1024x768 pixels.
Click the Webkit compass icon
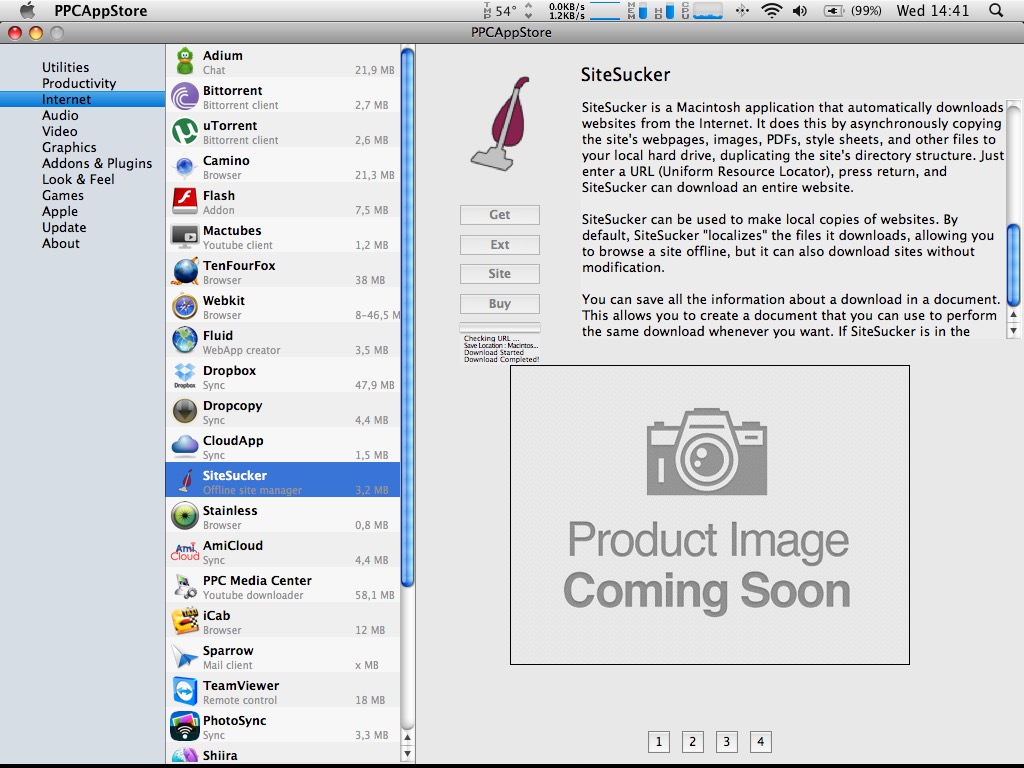pos(185,306)
